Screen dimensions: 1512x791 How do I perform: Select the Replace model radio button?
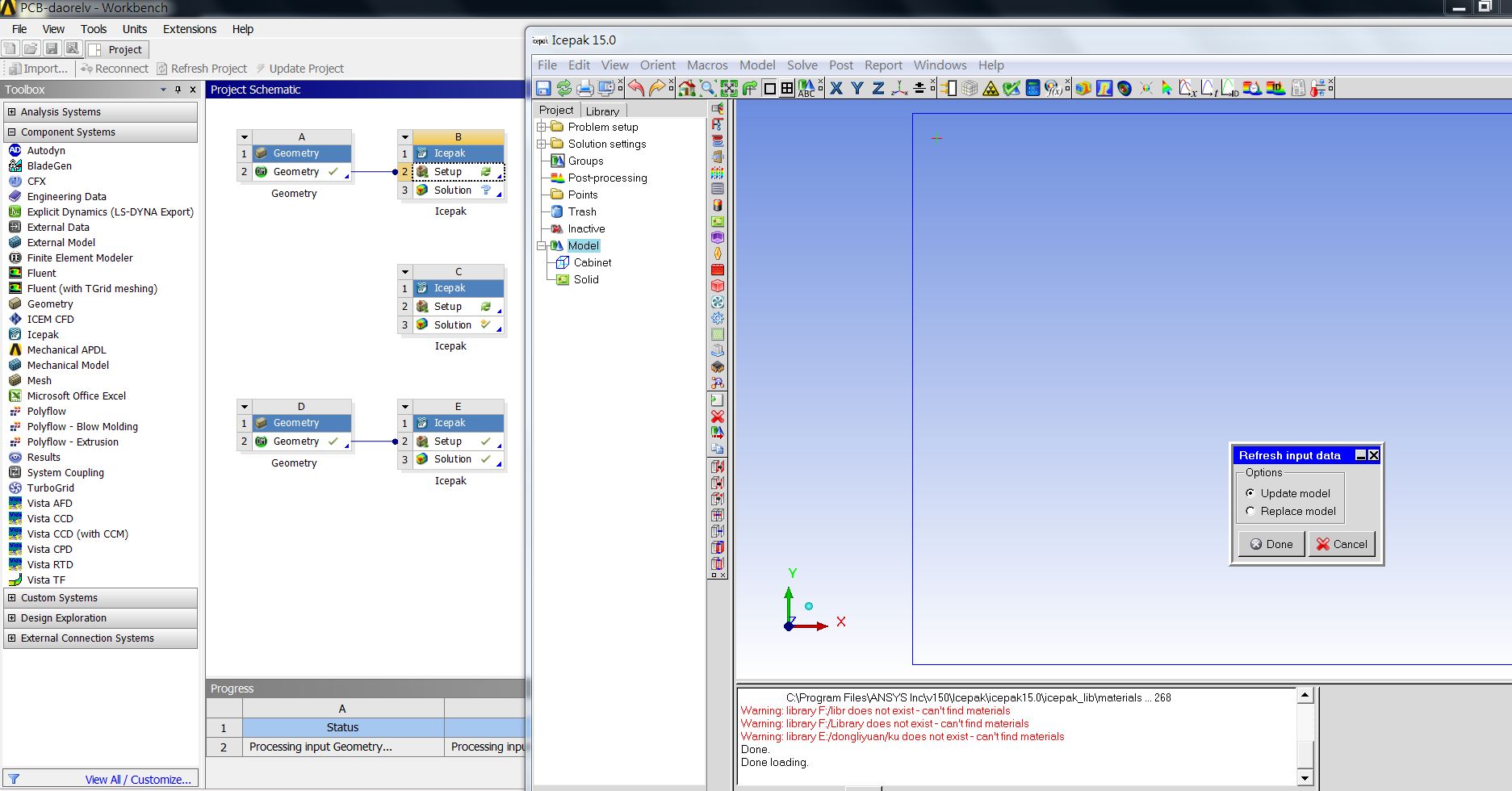coord(1250,511)
